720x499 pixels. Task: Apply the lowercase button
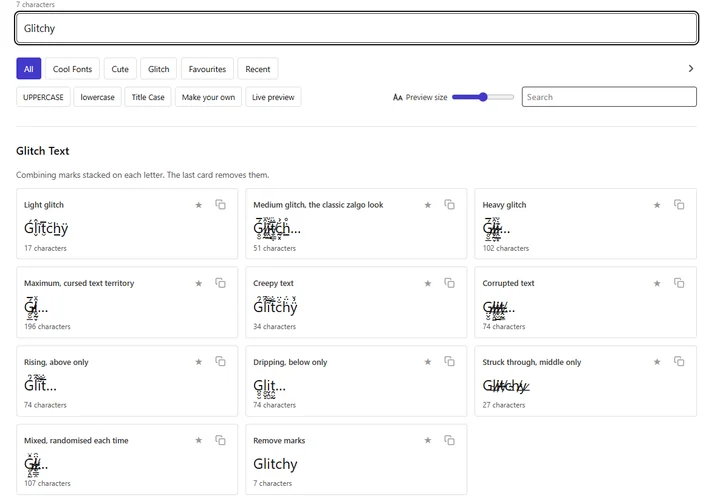[97, 97]
